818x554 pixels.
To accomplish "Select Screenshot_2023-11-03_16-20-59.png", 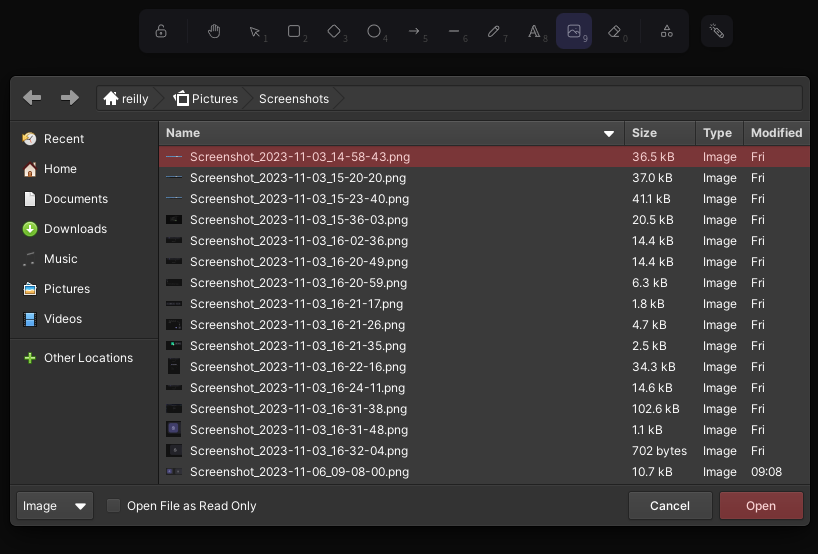I will pos(484,283).
